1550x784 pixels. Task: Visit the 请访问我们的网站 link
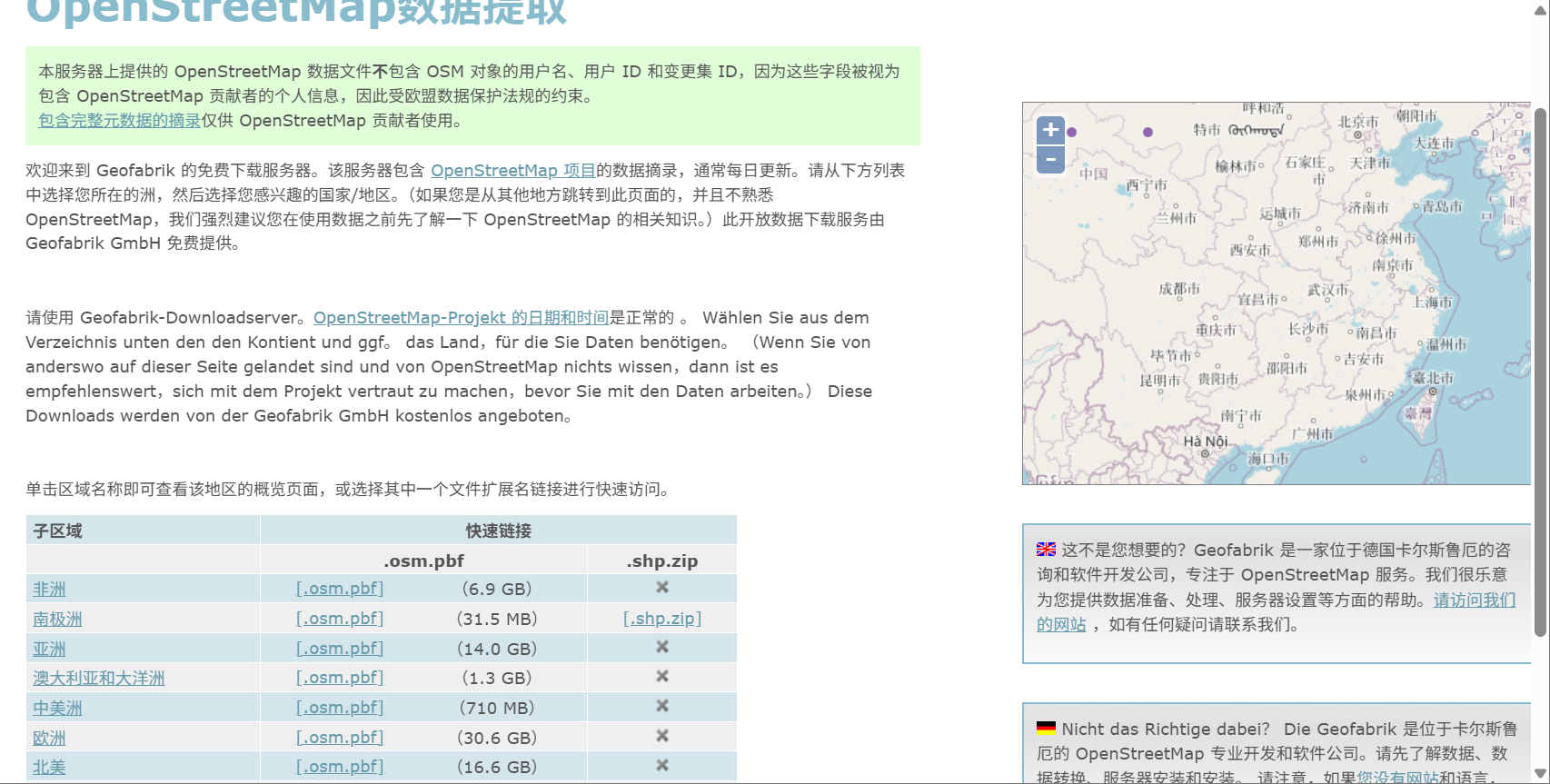click(1475, 600)
